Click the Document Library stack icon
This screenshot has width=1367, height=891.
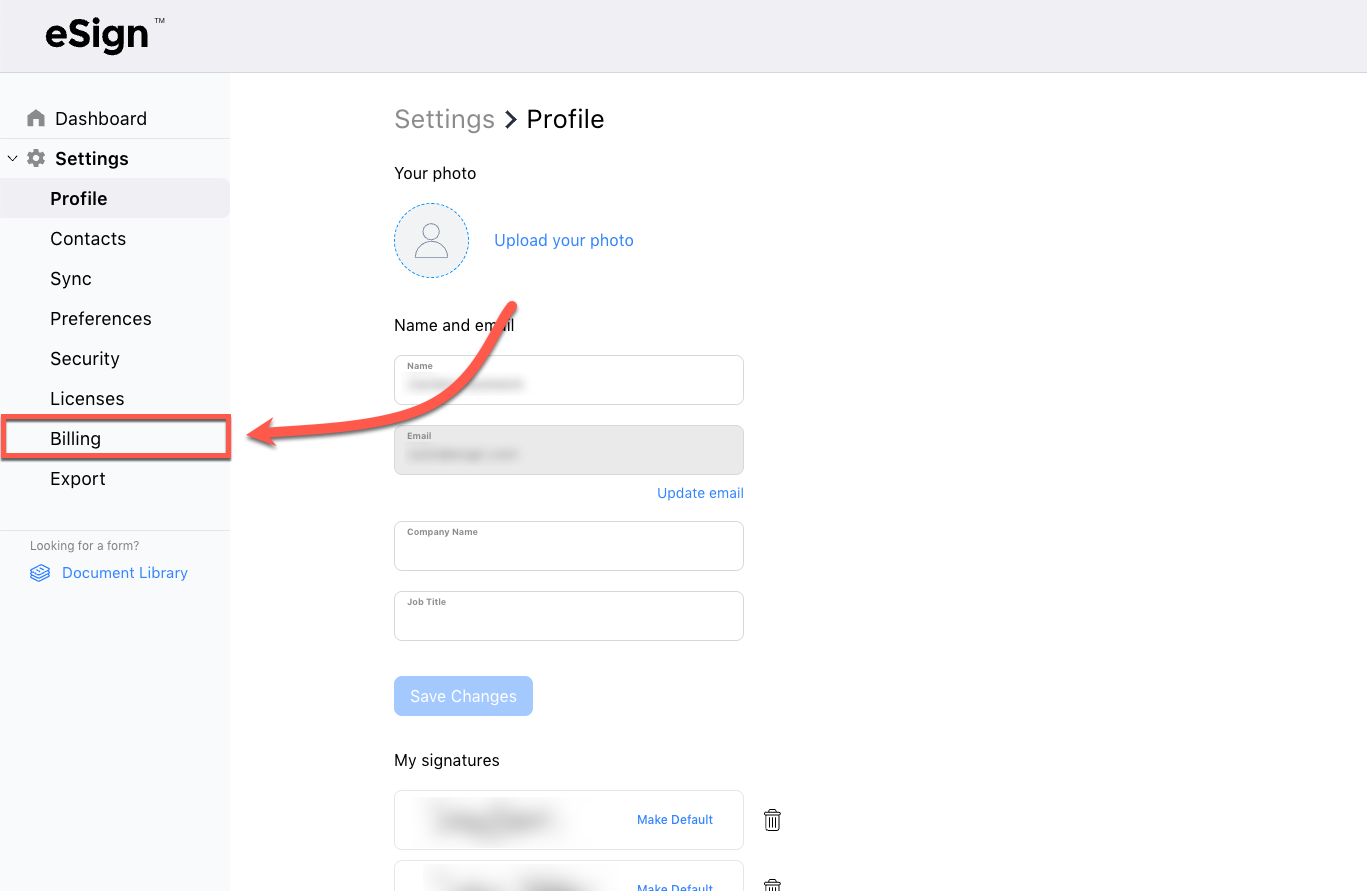tap(40, 573)
